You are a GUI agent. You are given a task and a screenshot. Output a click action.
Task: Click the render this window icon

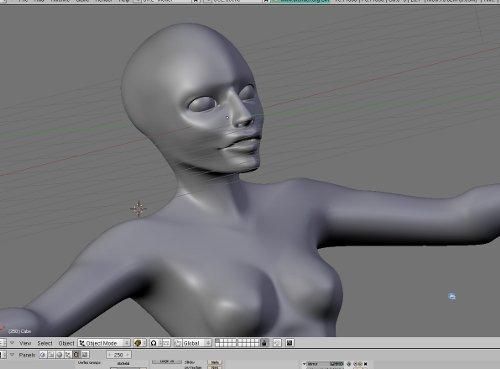(289, 343)
